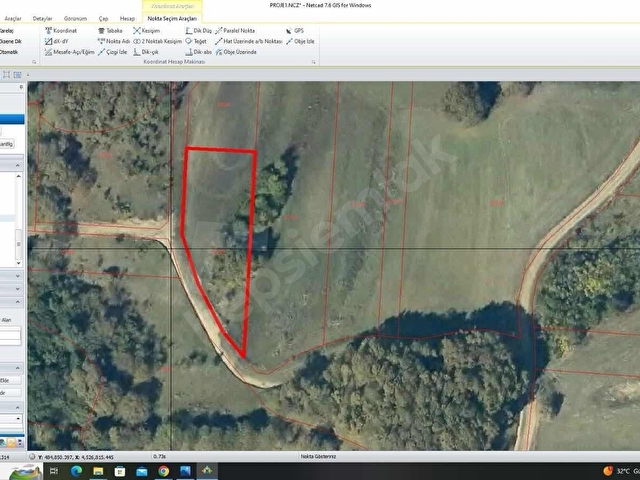Activate the Çizgi İzle tool

[x=113, y=52]
